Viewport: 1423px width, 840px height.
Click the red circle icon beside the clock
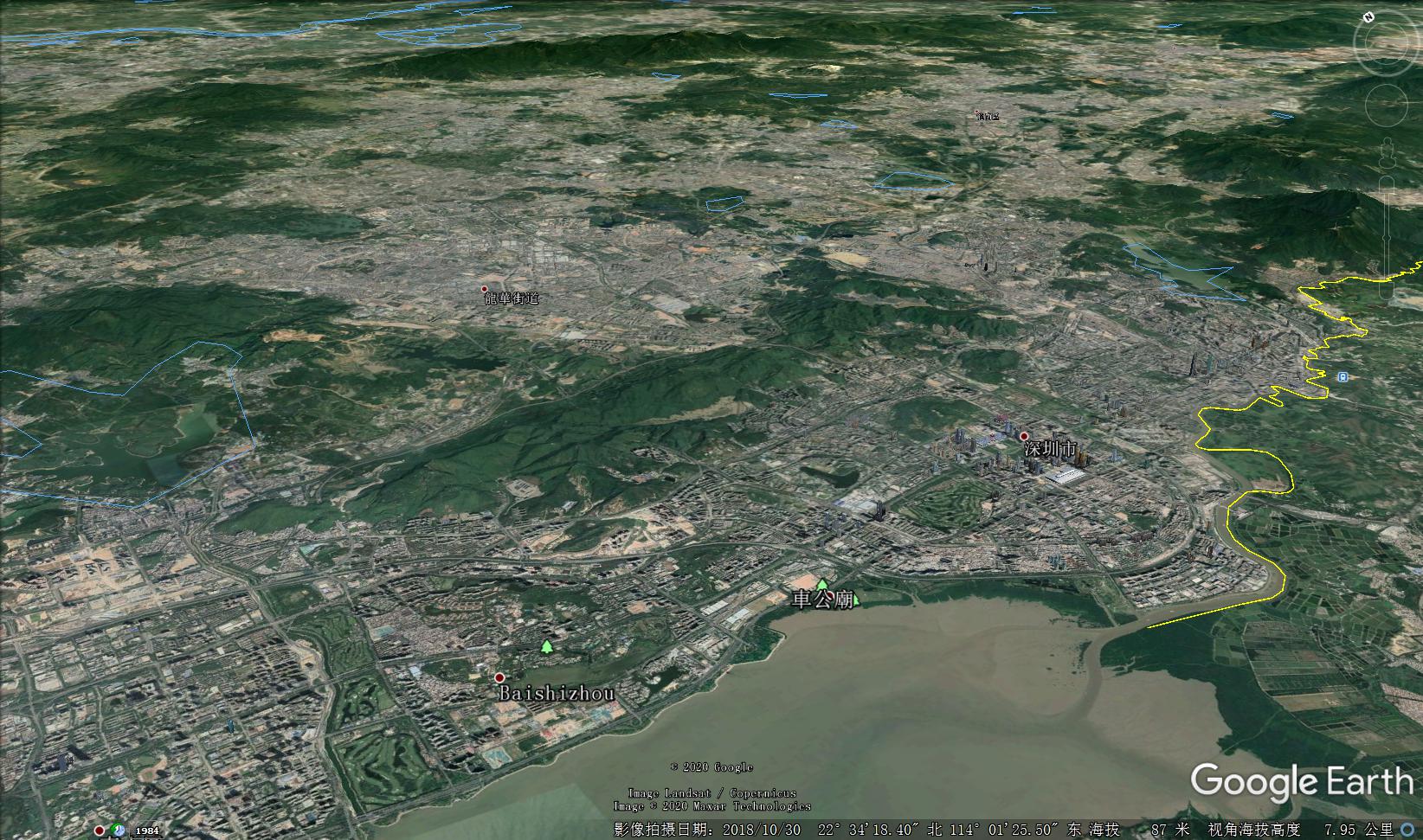coord(100,830)
